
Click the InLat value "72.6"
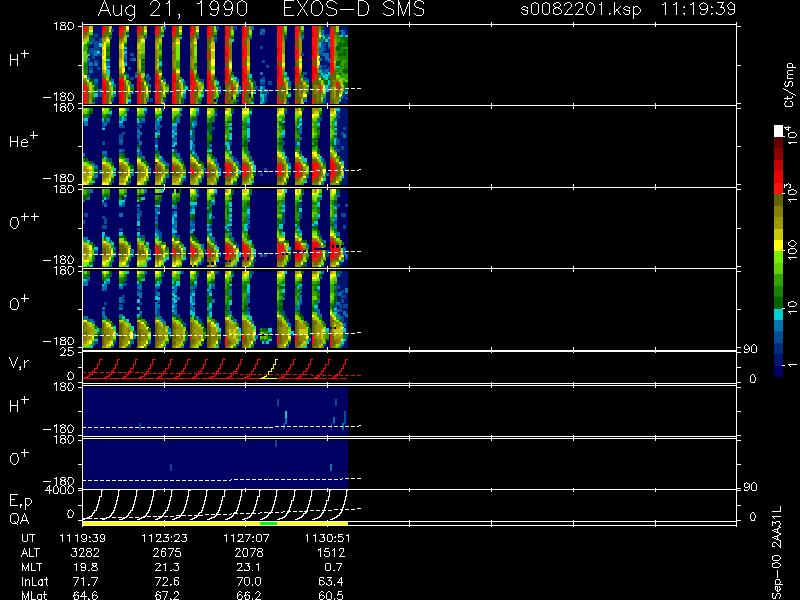click(167, 582)
